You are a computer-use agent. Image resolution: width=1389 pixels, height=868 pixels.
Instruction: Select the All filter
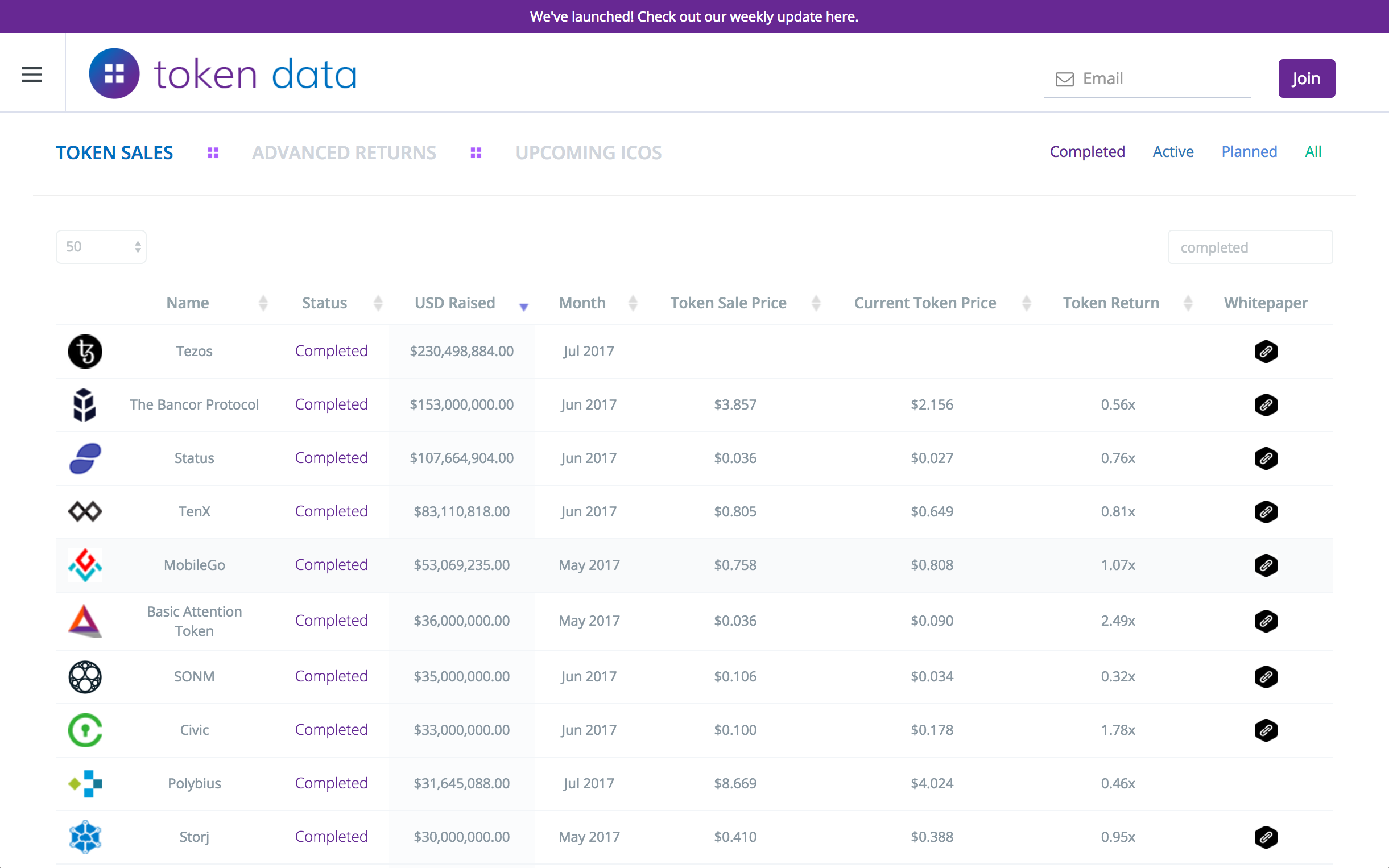(x=1313, y=151)
